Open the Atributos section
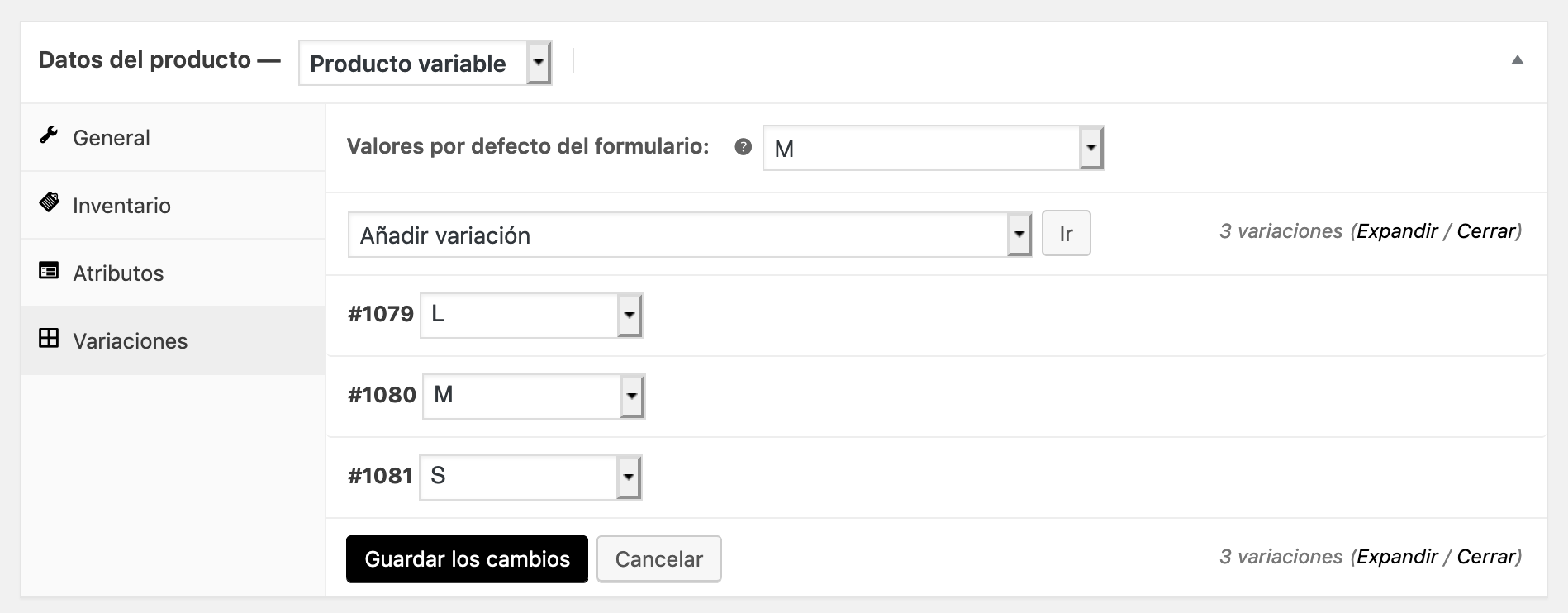 [118, 273]
